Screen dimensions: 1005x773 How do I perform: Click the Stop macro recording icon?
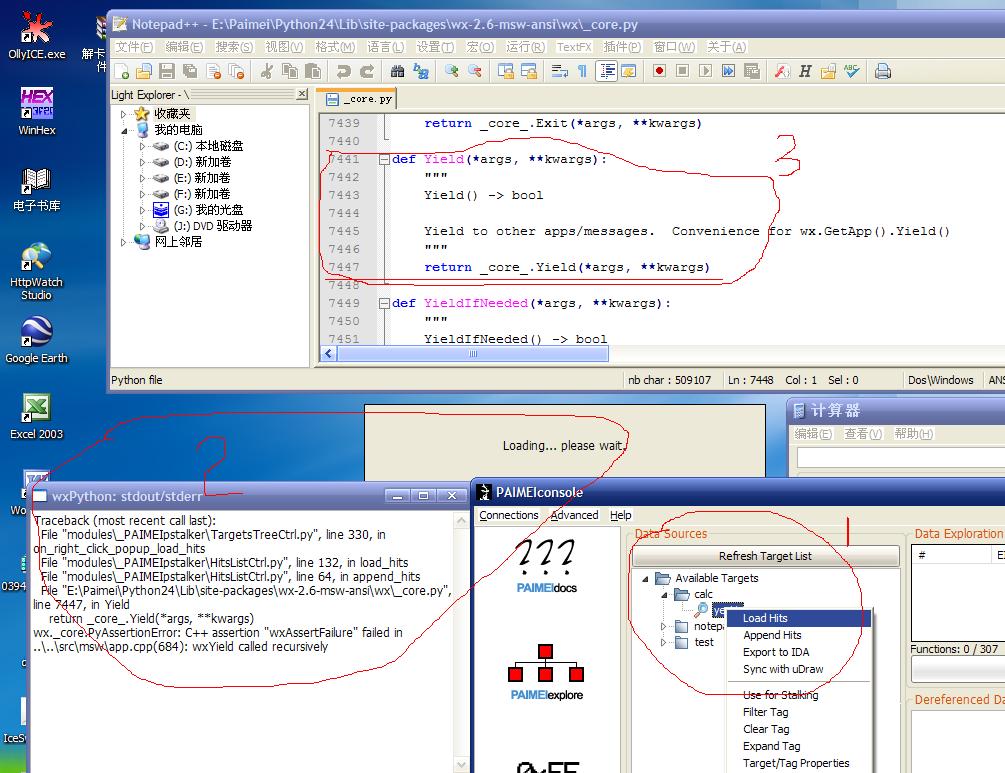click(x=682, y=71)
